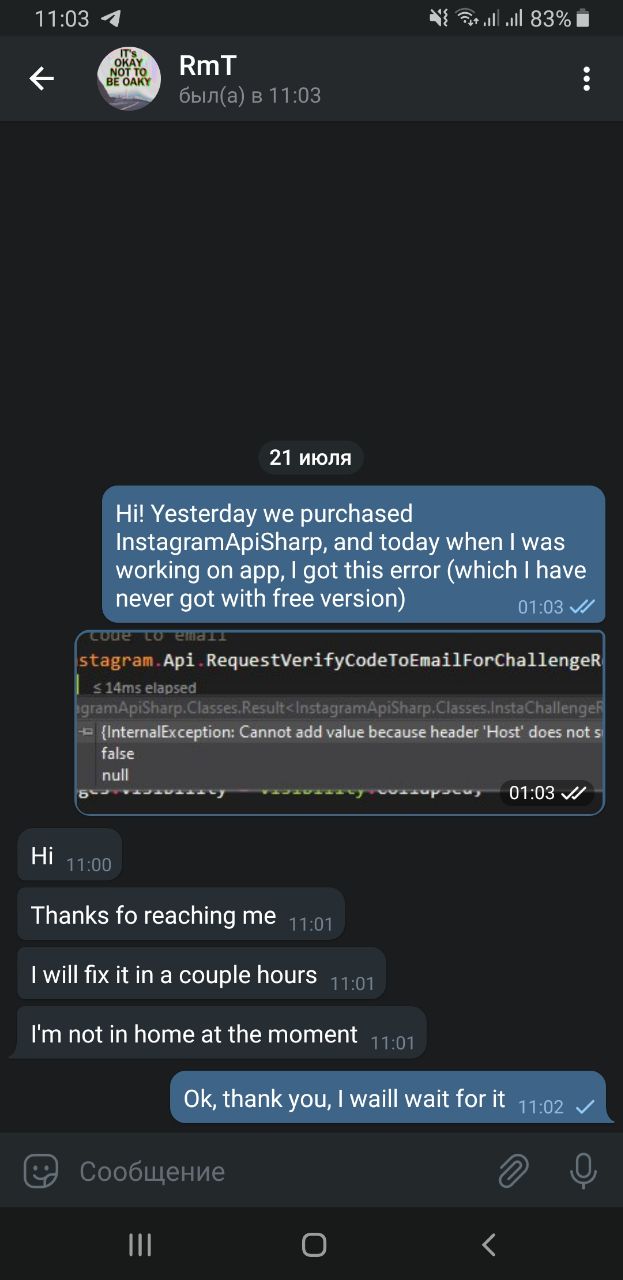Tap the paperclip attach file icon
This screenshot has width=623, height=1280.
(513, 1171)
